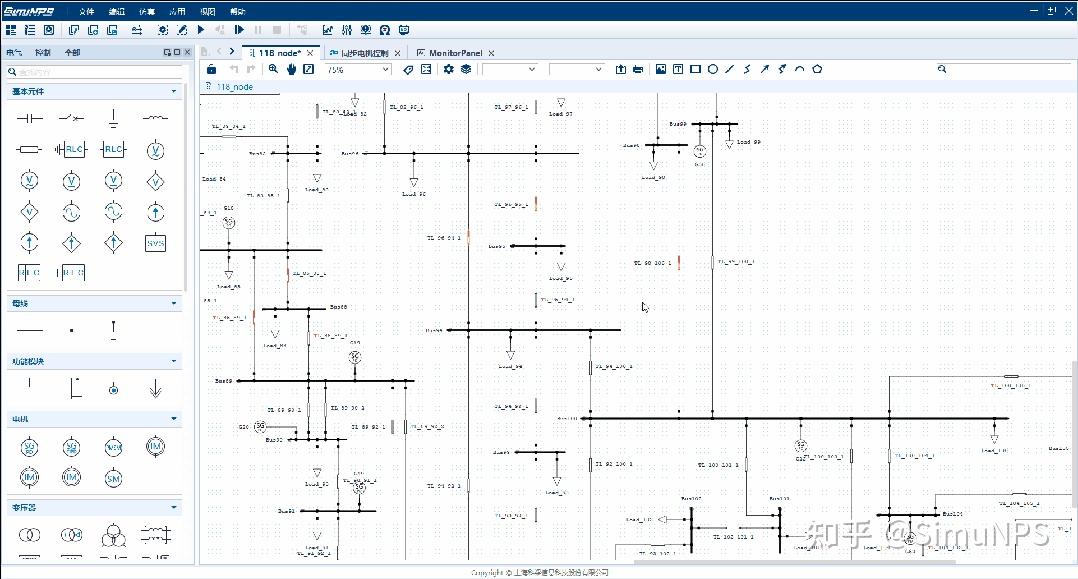
Task: Select the induction motor IM icon under 电机
Action: pyautogui.click(x=156, y=447)
